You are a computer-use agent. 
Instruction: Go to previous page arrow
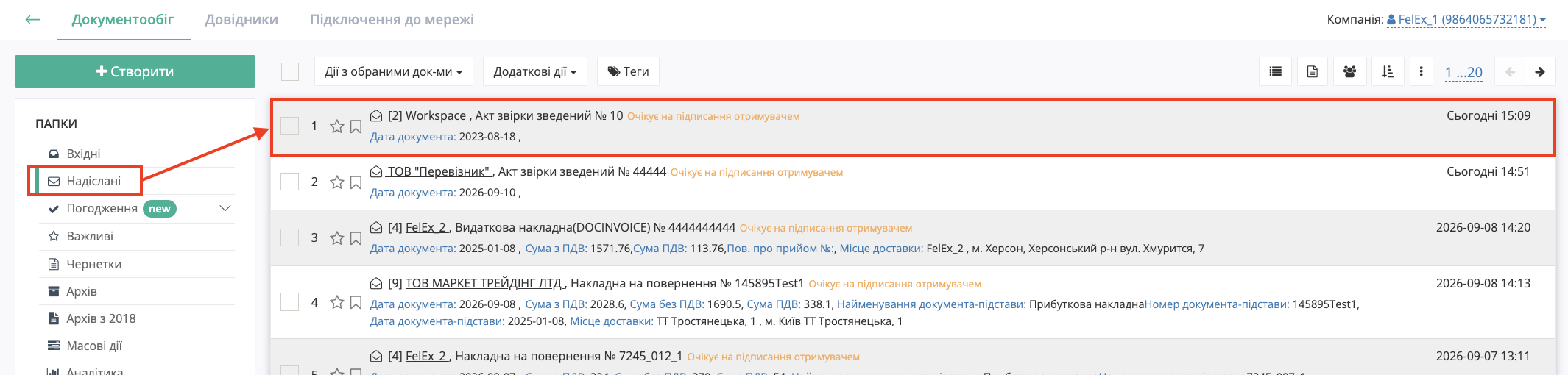[x=1510, y=72]
